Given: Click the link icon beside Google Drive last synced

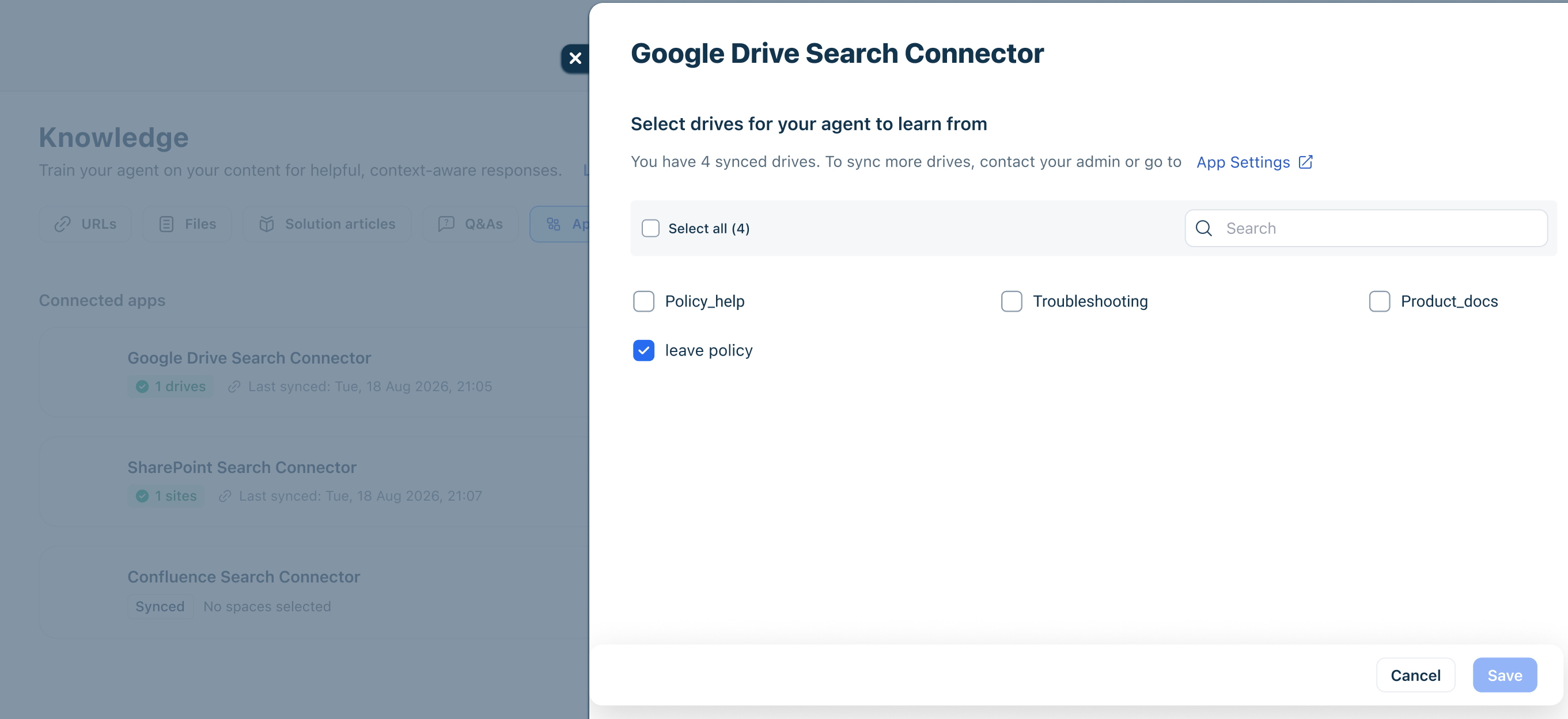Looking at the screenshot, I should (x=234, y=387).
